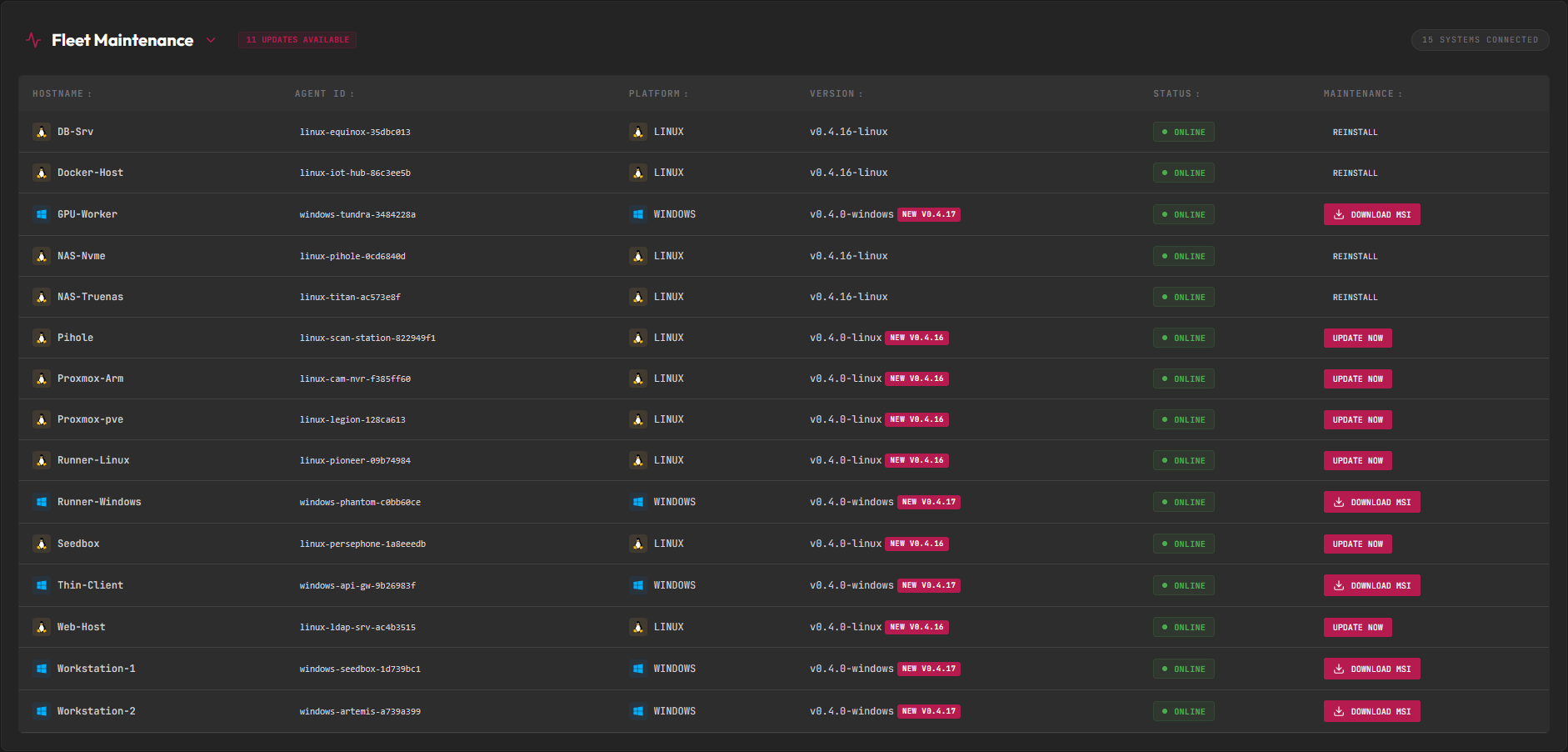The height and width of the screenshot is (752, 1568).
Task: Click the Windows icon beside Runner-Windows hostname
Action: click(41, 502)
